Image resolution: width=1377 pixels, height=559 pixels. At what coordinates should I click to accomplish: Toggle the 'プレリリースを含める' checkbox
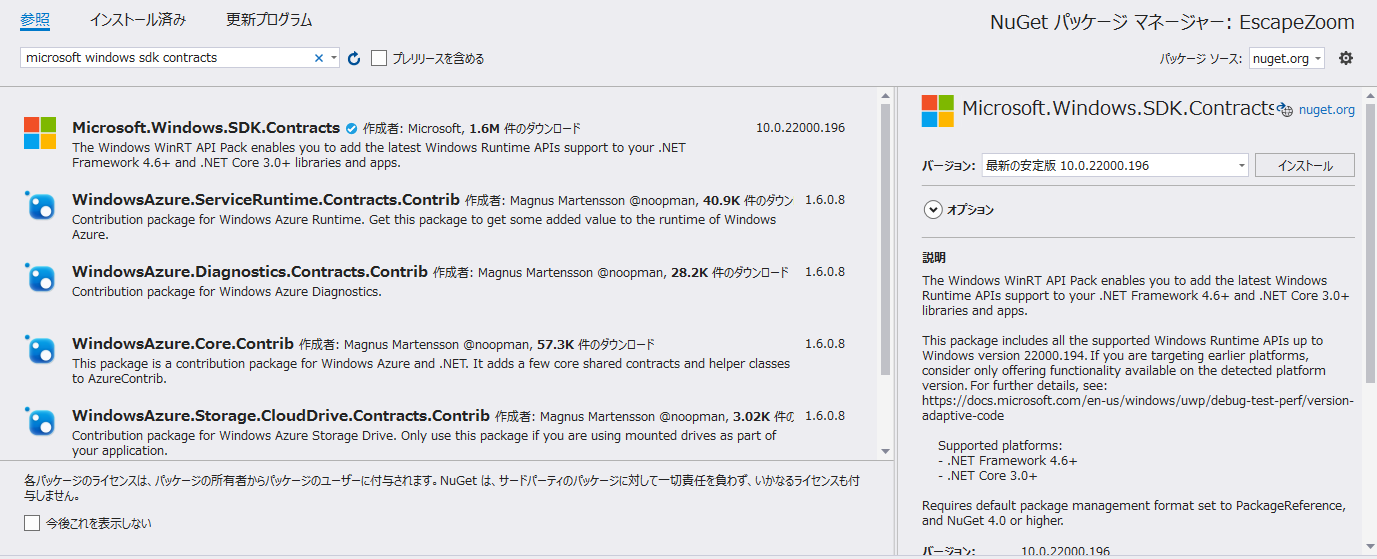point(379,58)
